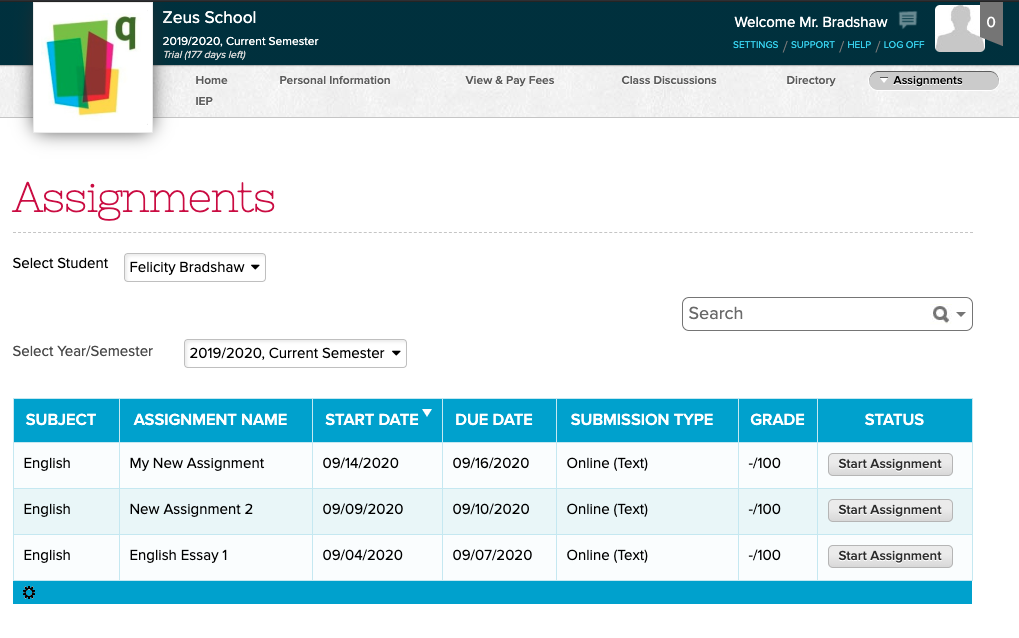
Task: Open Class Discussions menu
Action: [669, 81]
